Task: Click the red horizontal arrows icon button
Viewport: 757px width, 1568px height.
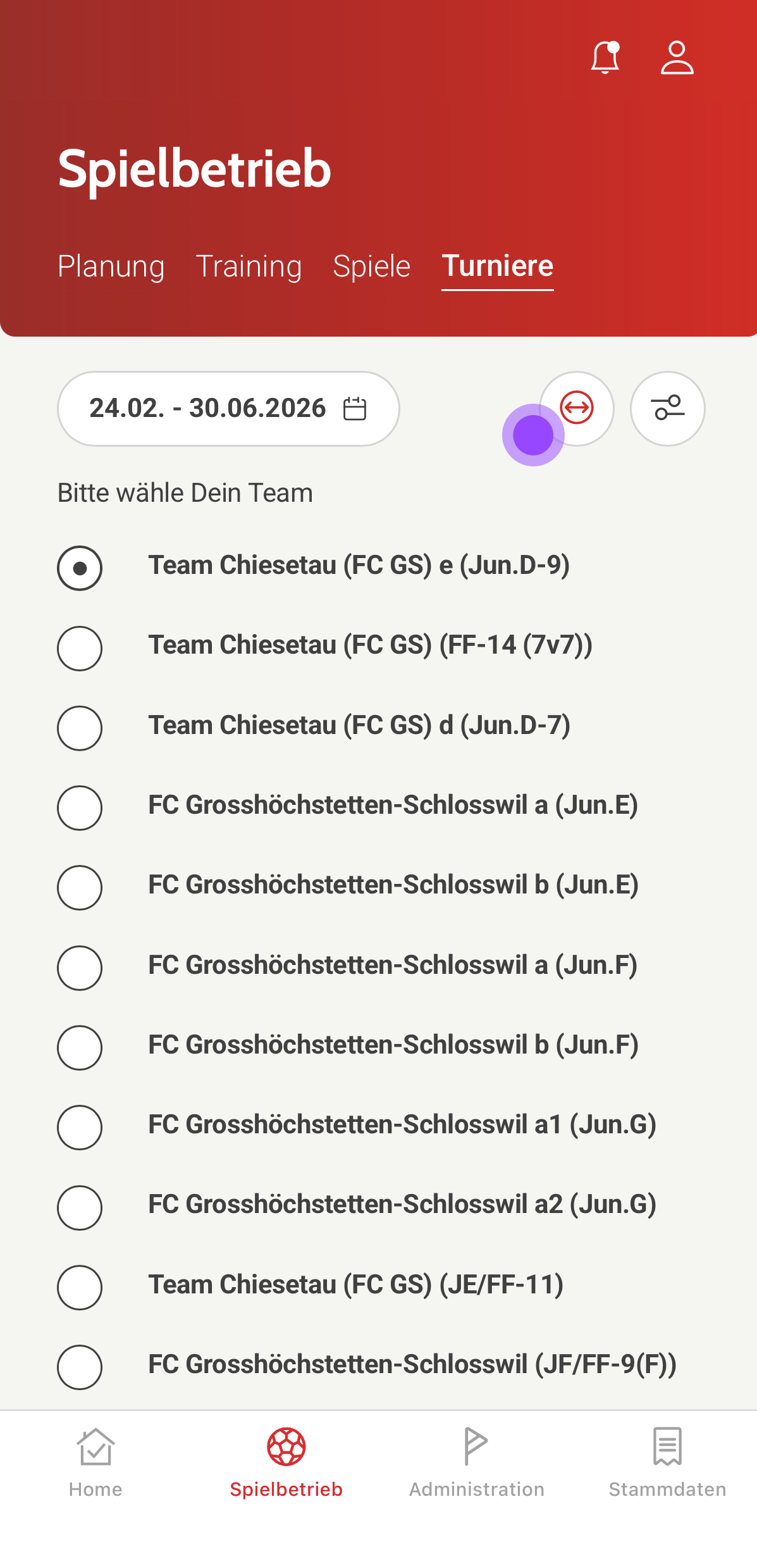Action: click(x=577, y=408)
